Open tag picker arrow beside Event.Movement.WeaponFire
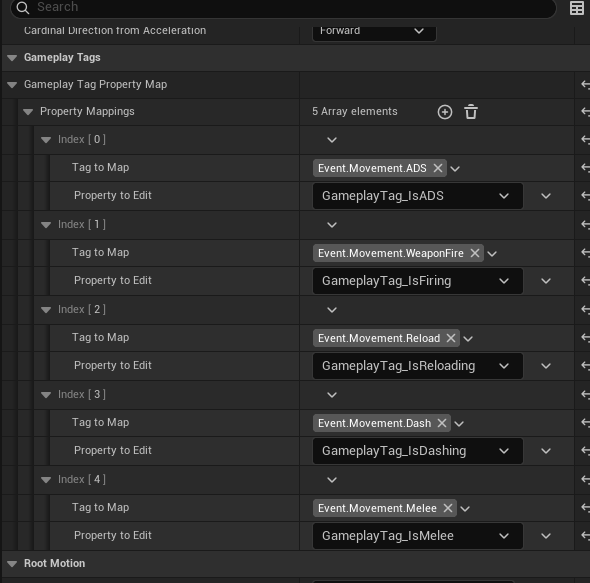This screenshot has height=583, width=590. pos(492,254)
